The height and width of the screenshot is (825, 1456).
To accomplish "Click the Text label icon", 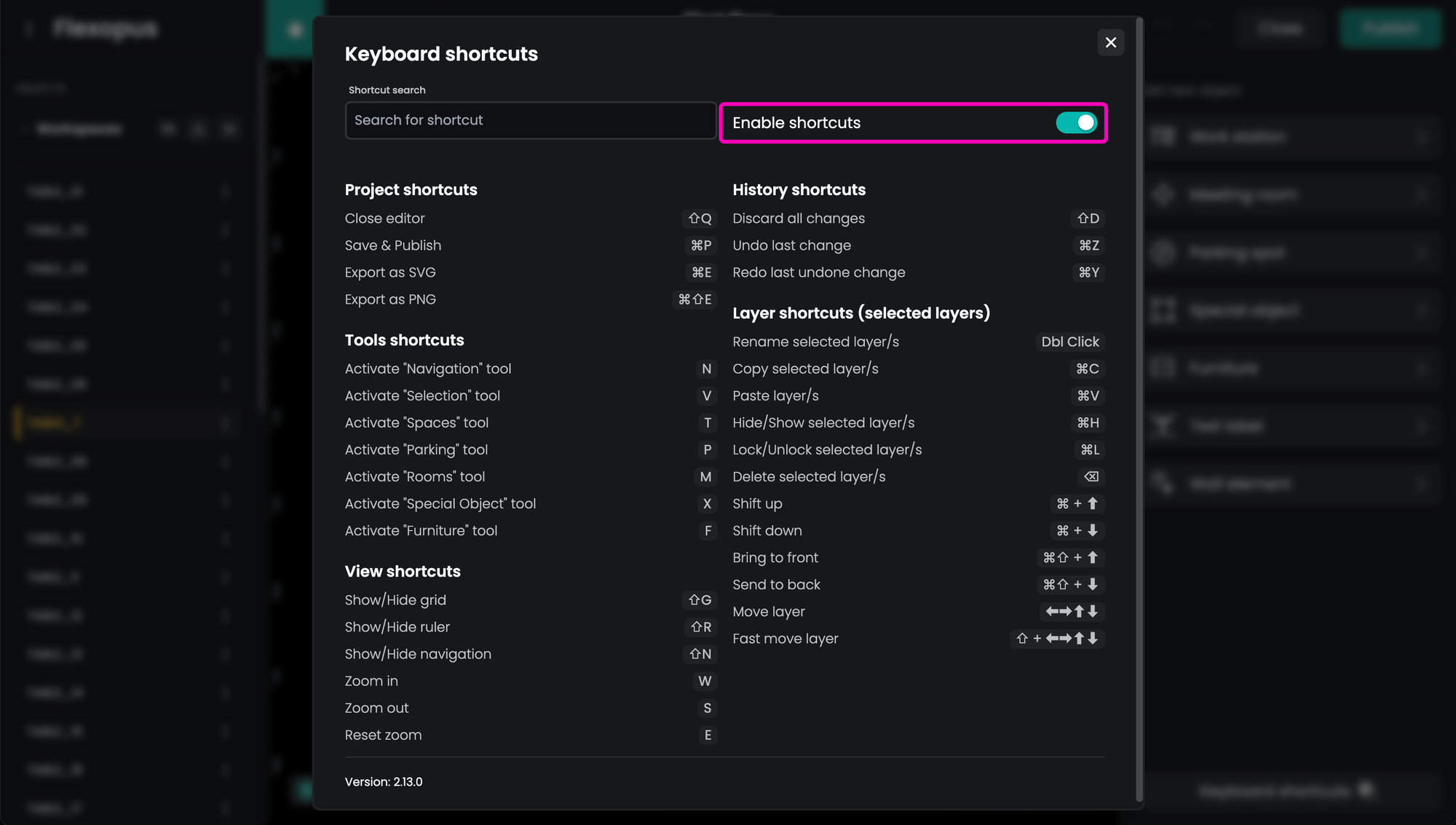I will click(x=1163, y=425).
